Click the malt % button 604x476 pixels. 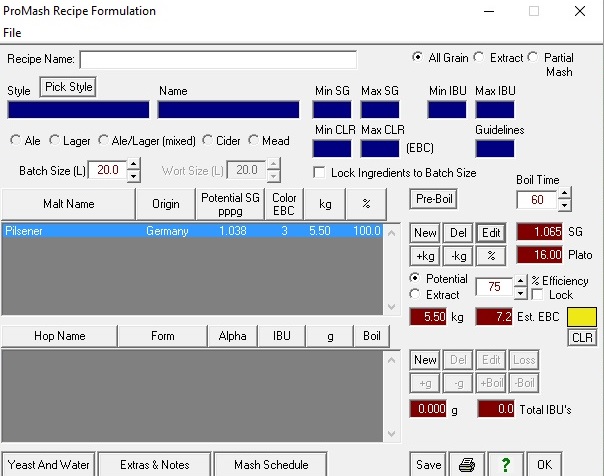click(x=491, y=256)
